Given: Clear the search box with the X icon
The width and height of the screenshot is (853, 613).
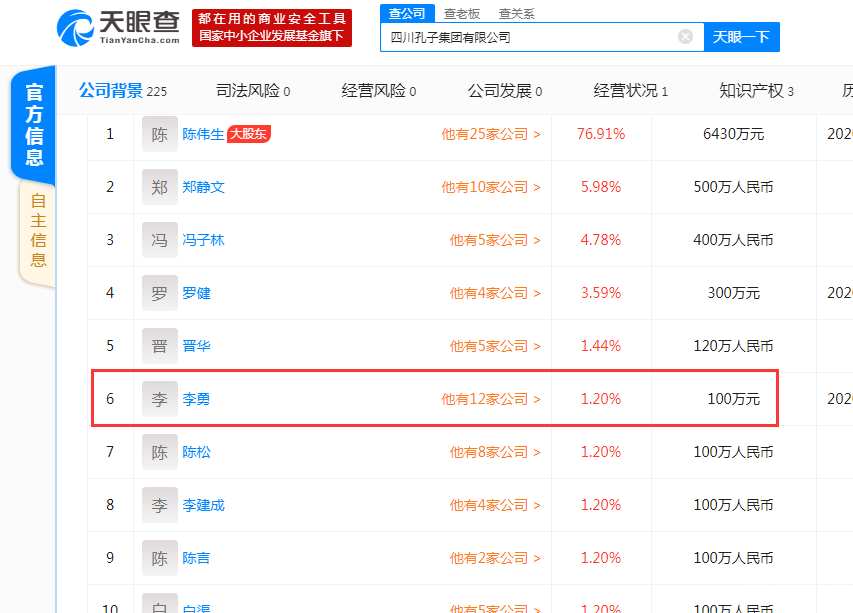Looking at the screenshot, I should pyautogui.click(x=685, y=36).
